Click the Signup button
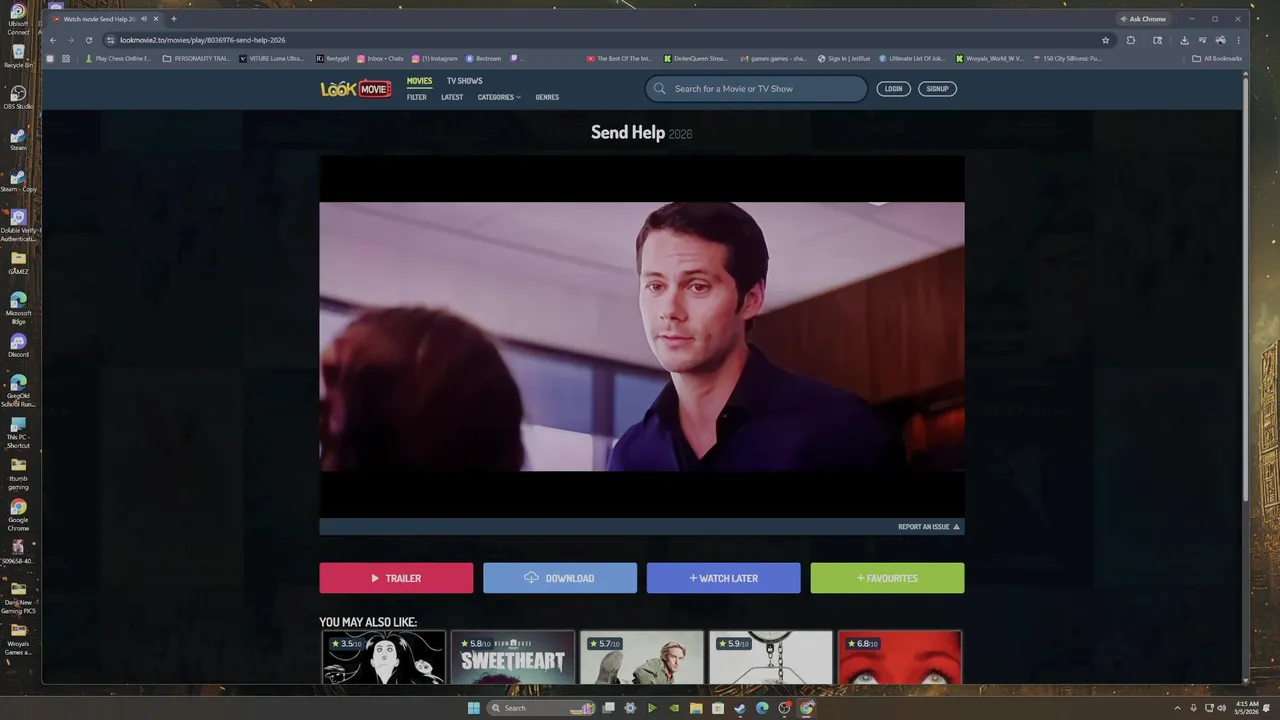 [937, 89]
